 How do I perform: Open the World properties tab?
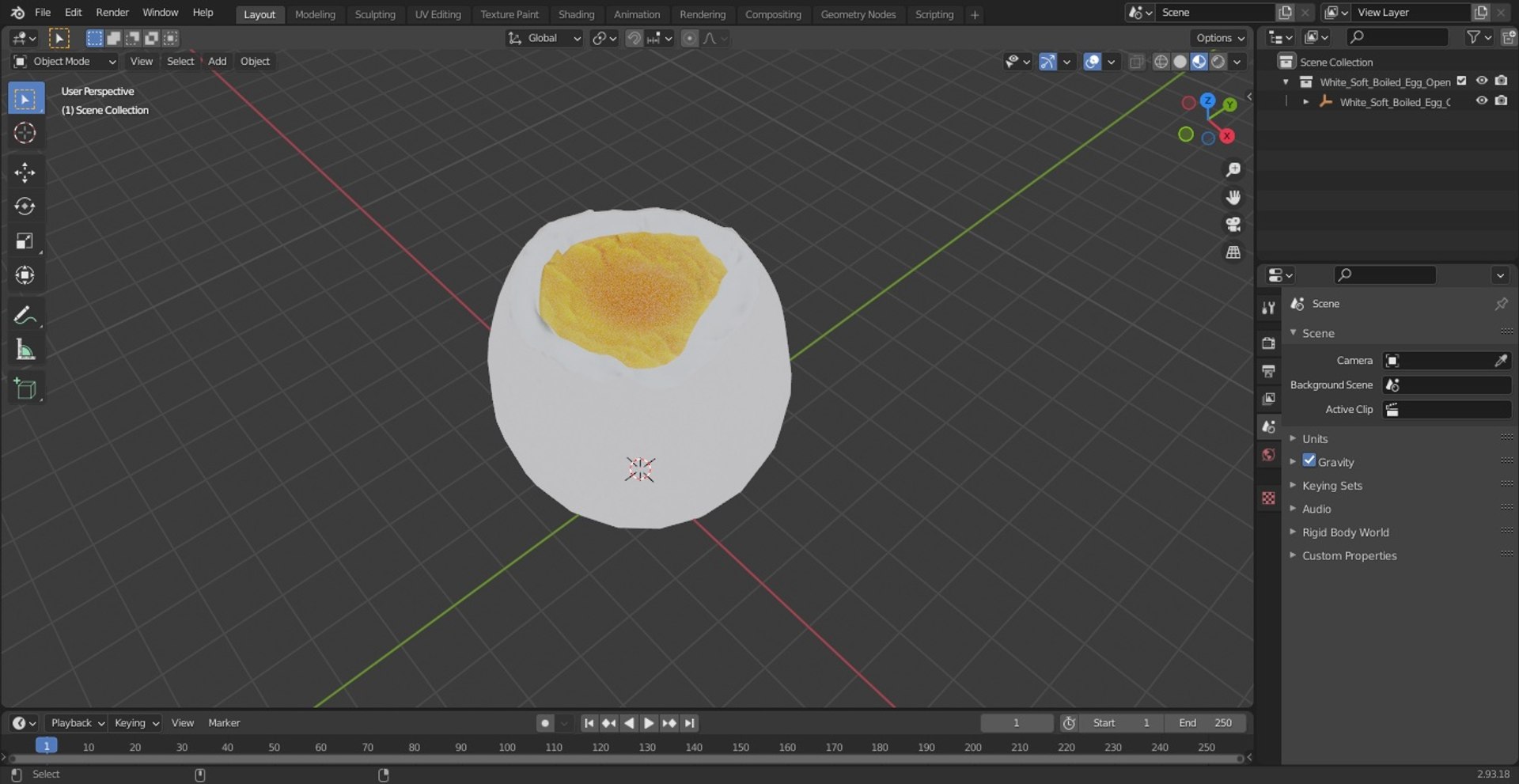point(1268,455)
